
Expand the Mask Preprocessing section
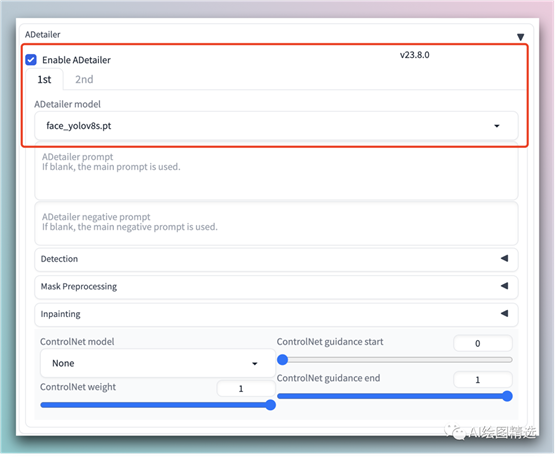[276, 287]
